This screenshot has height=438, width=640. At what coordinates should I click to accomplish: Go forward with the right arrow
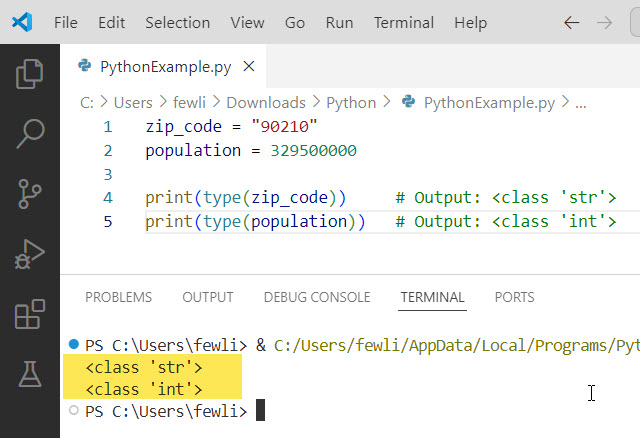pyautogui.click(x=604, y=22)
